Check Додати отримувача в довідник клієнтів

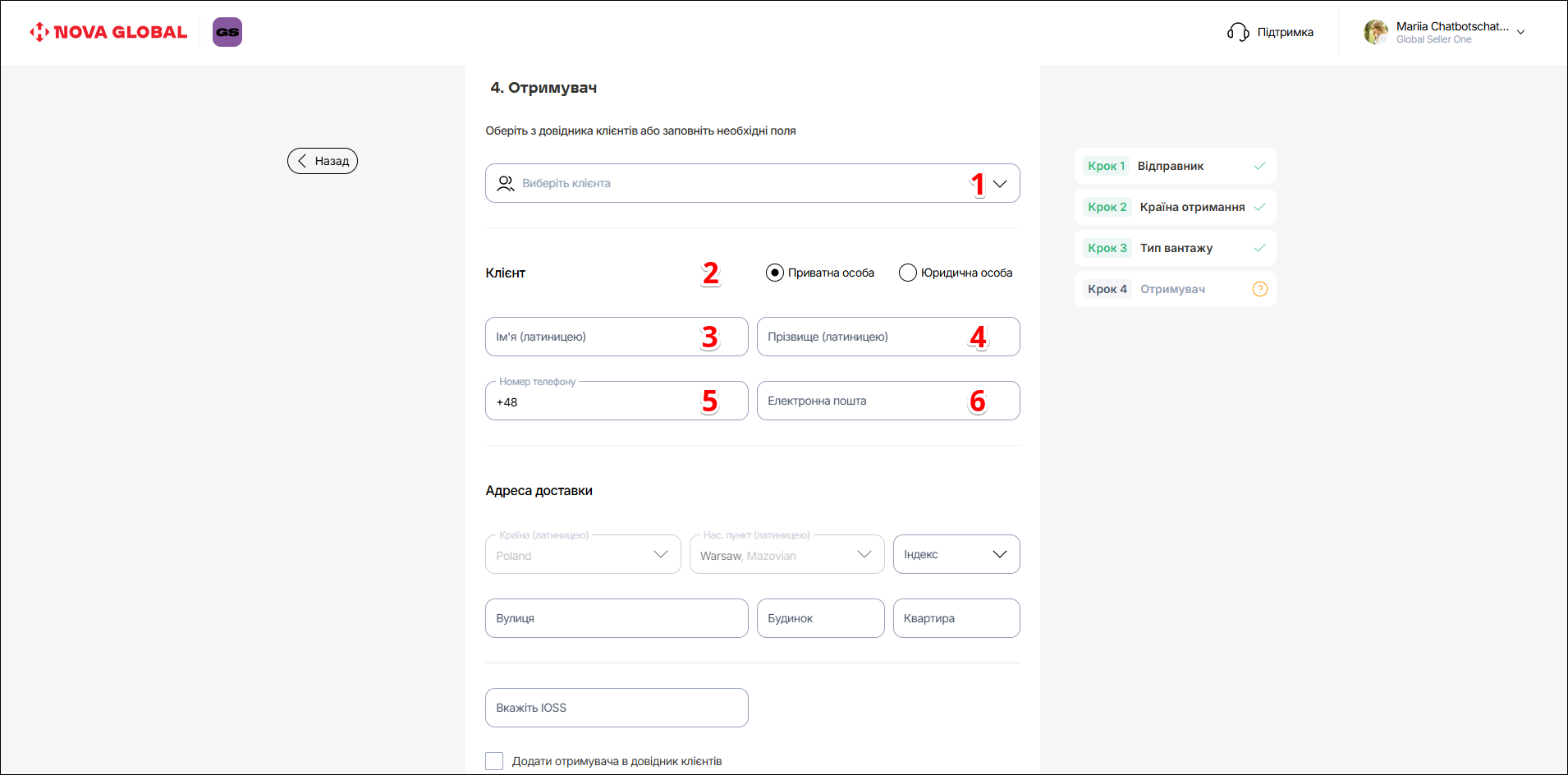(x=494, y=761)
